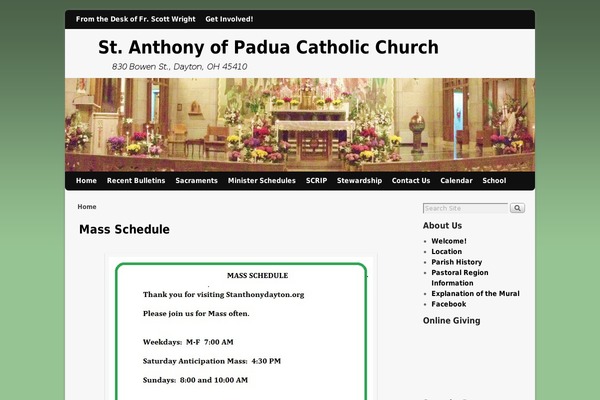Click the search magnifier button
Image resolution: width=600 pixels, height=400 pixels.
(517, 208)
